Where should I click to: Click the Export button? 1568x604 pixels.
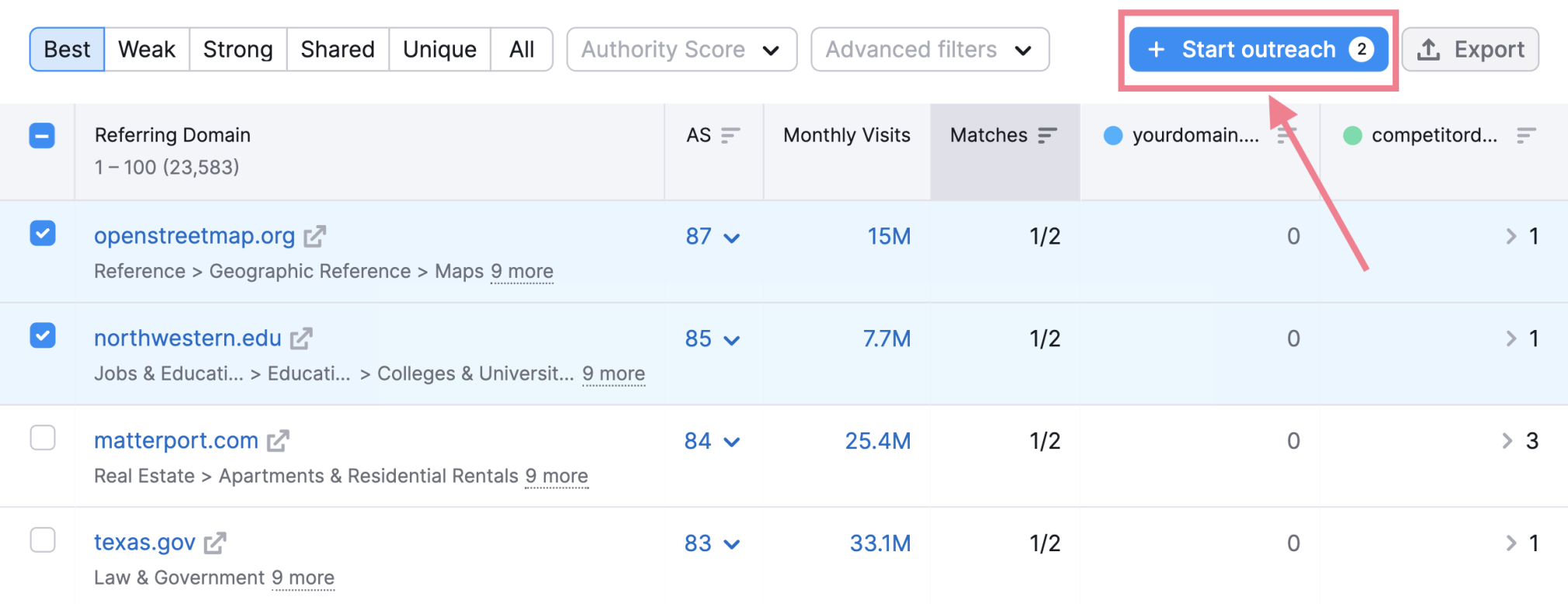[x=1470, y=50]
